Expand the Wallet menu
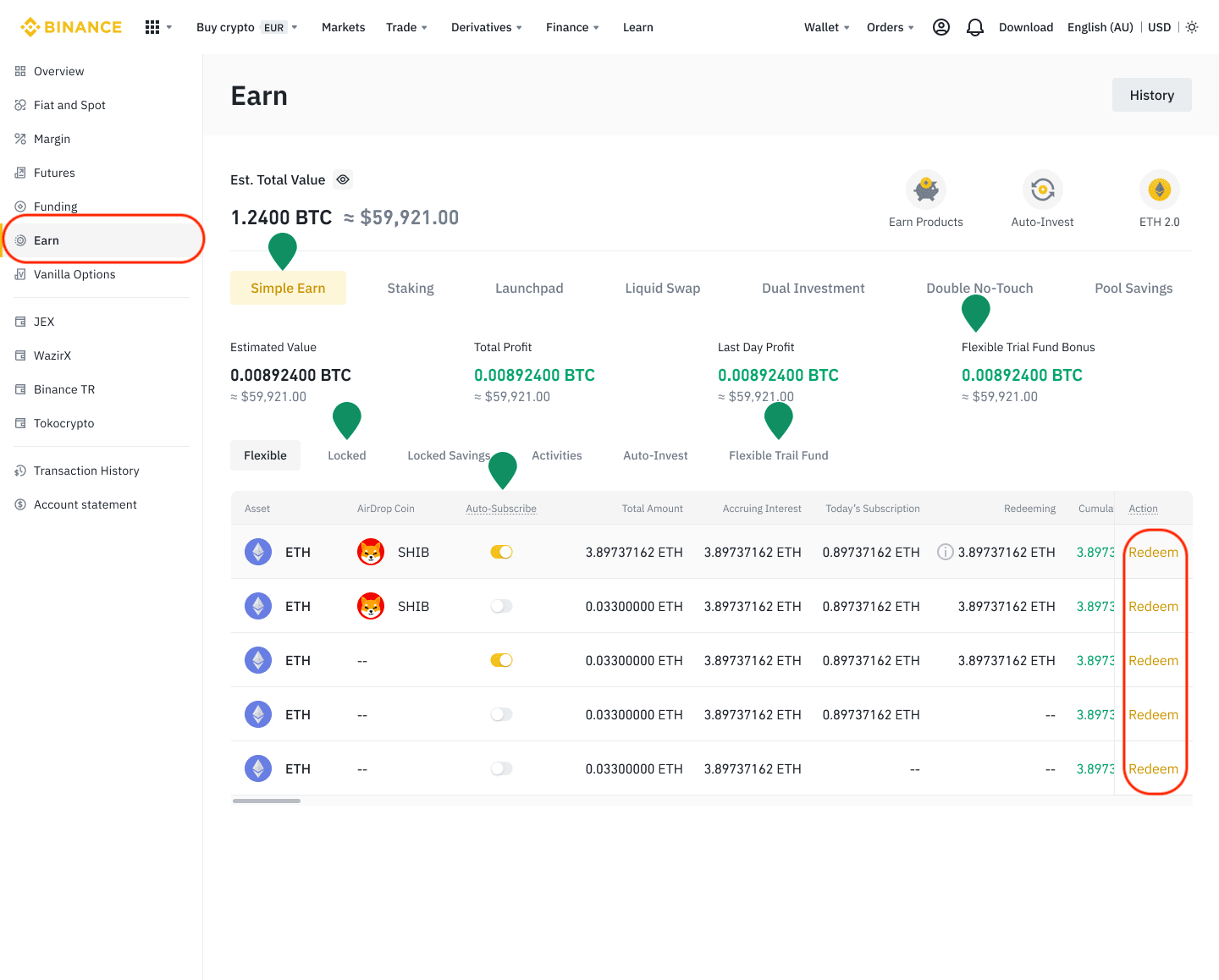 pyautogui.click(x=827, y=27)
